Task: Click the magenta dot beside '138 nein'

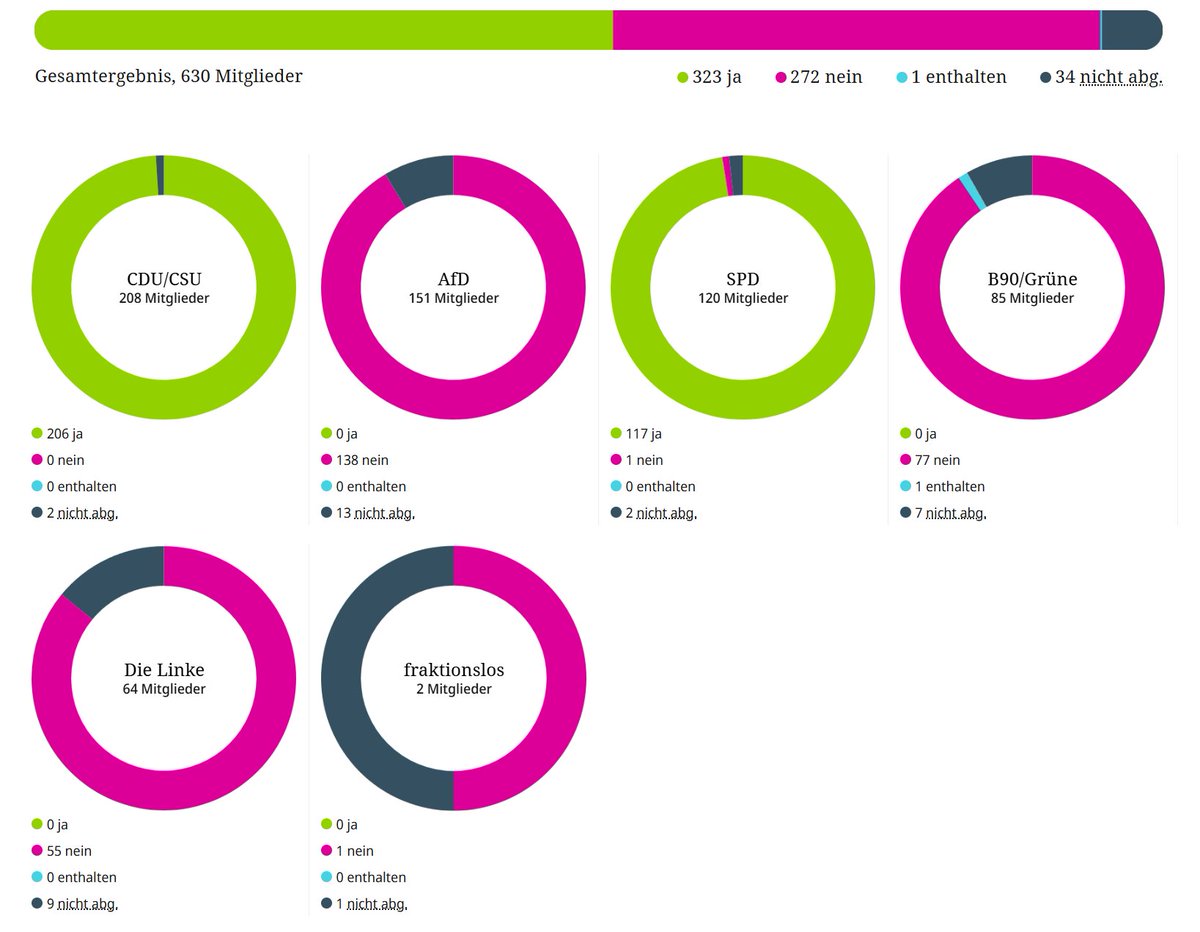Action: tap(327, 460)
